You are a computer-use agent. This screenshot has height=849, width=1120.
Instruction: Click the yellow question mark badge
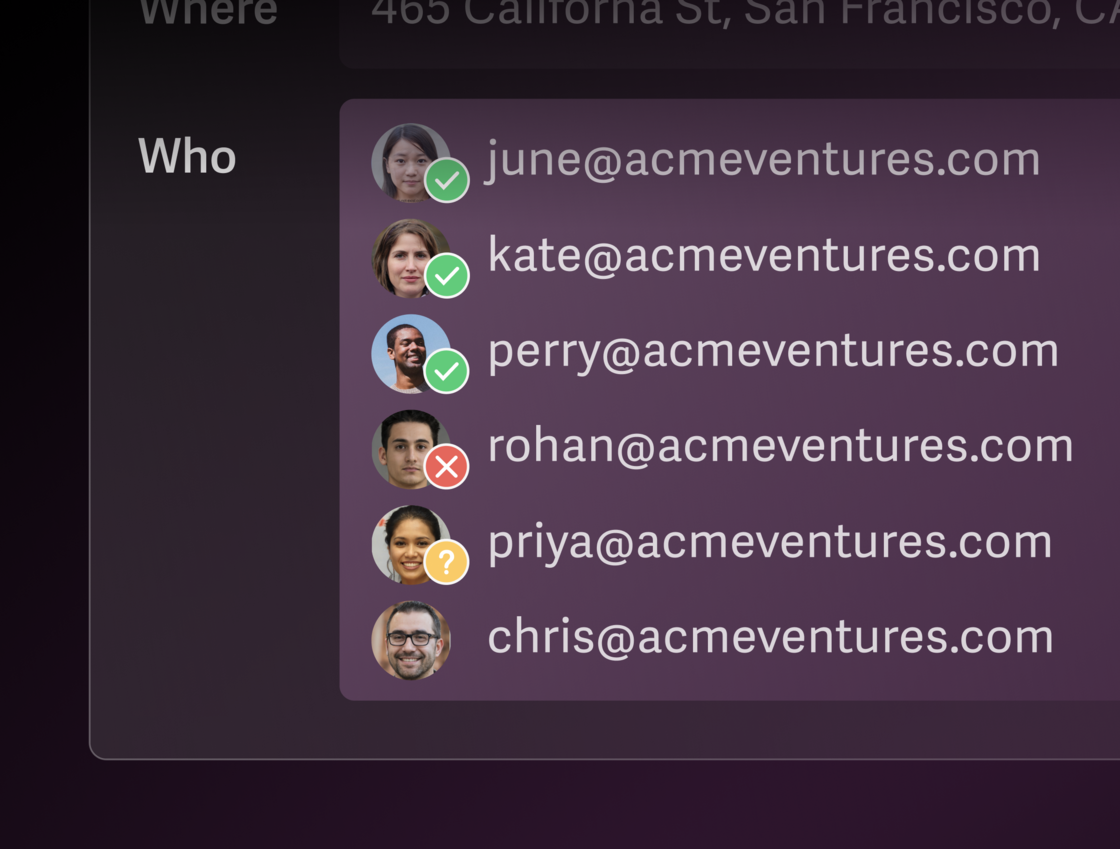coord(447,562)
